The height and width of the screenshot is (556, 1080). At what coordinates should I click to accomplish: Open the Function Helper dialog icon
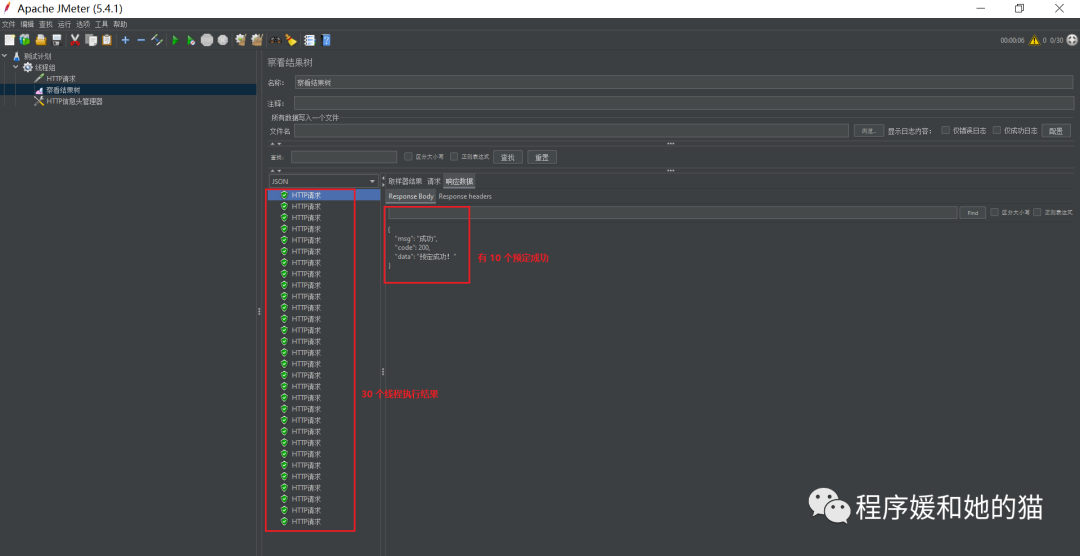309,40
